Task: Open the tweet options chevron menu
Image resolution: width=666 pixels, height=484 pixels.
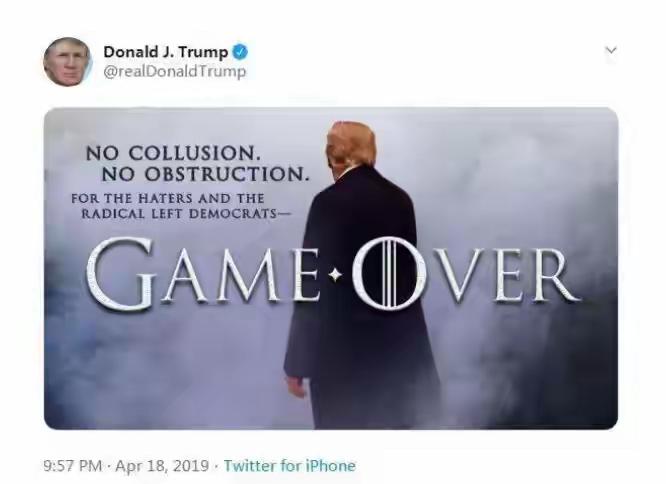Action: pyautogui.click(x=612, y=50)
